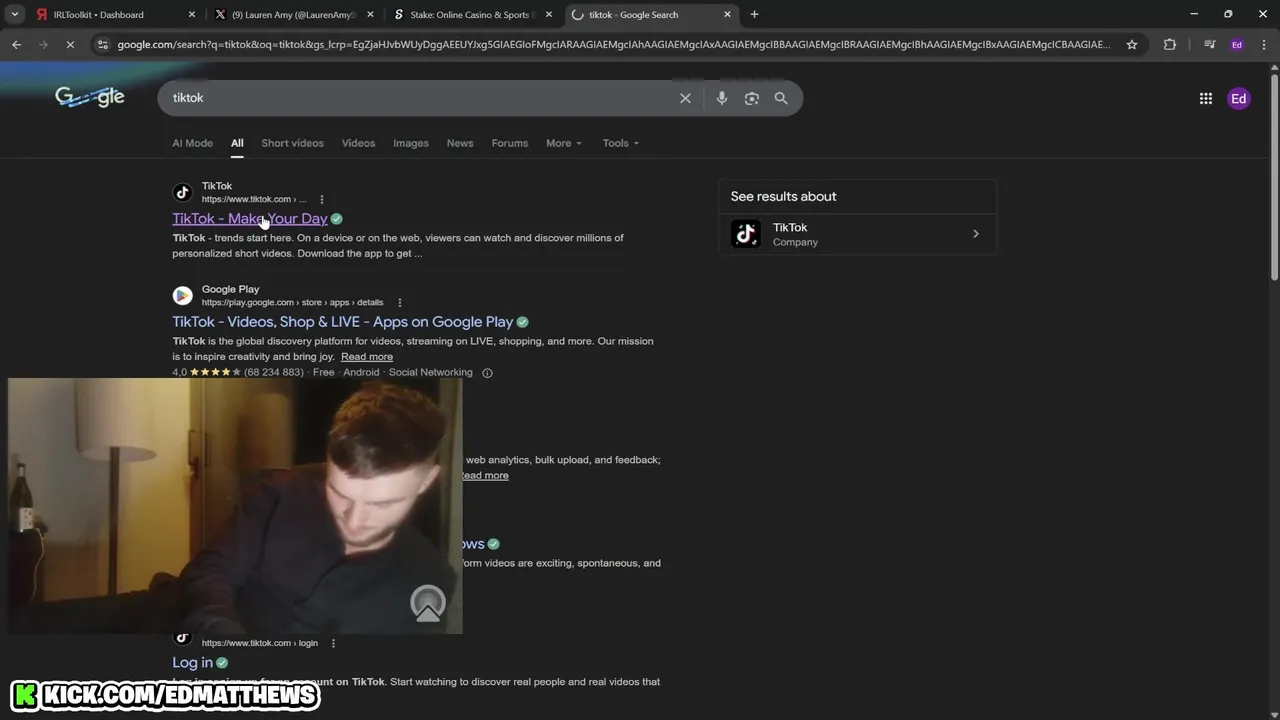Open TikTok - Make Your Day link

click(249, 219)
